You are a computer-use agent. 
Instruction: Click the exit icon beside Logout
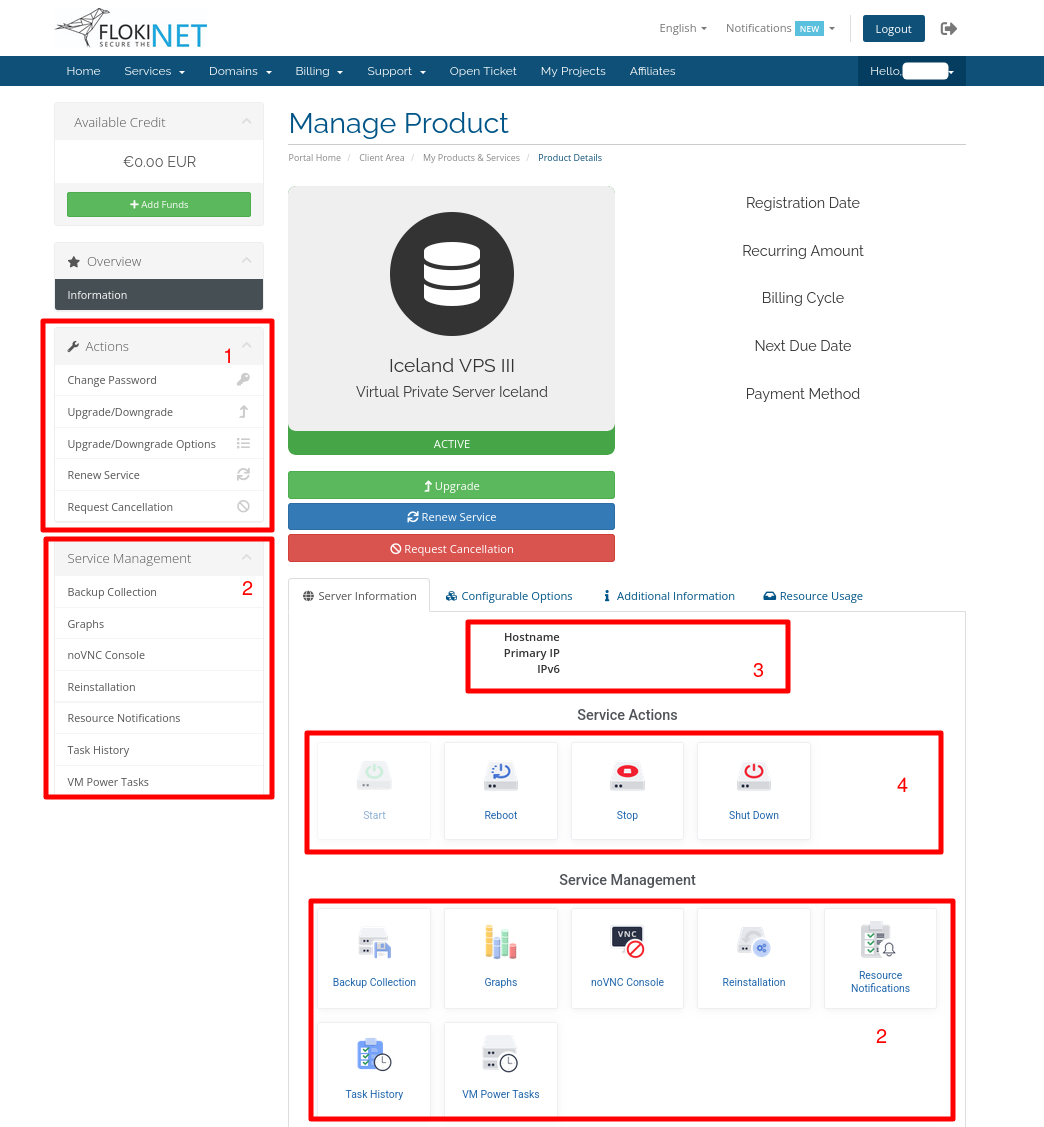pyautogui.click(x=949, y=29)
